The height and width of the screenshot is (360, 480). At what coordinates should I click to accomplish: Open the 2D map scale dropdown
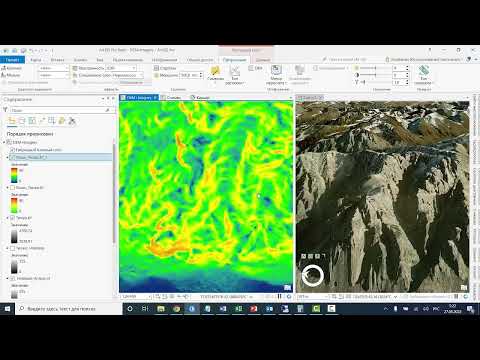coord(149,296)
